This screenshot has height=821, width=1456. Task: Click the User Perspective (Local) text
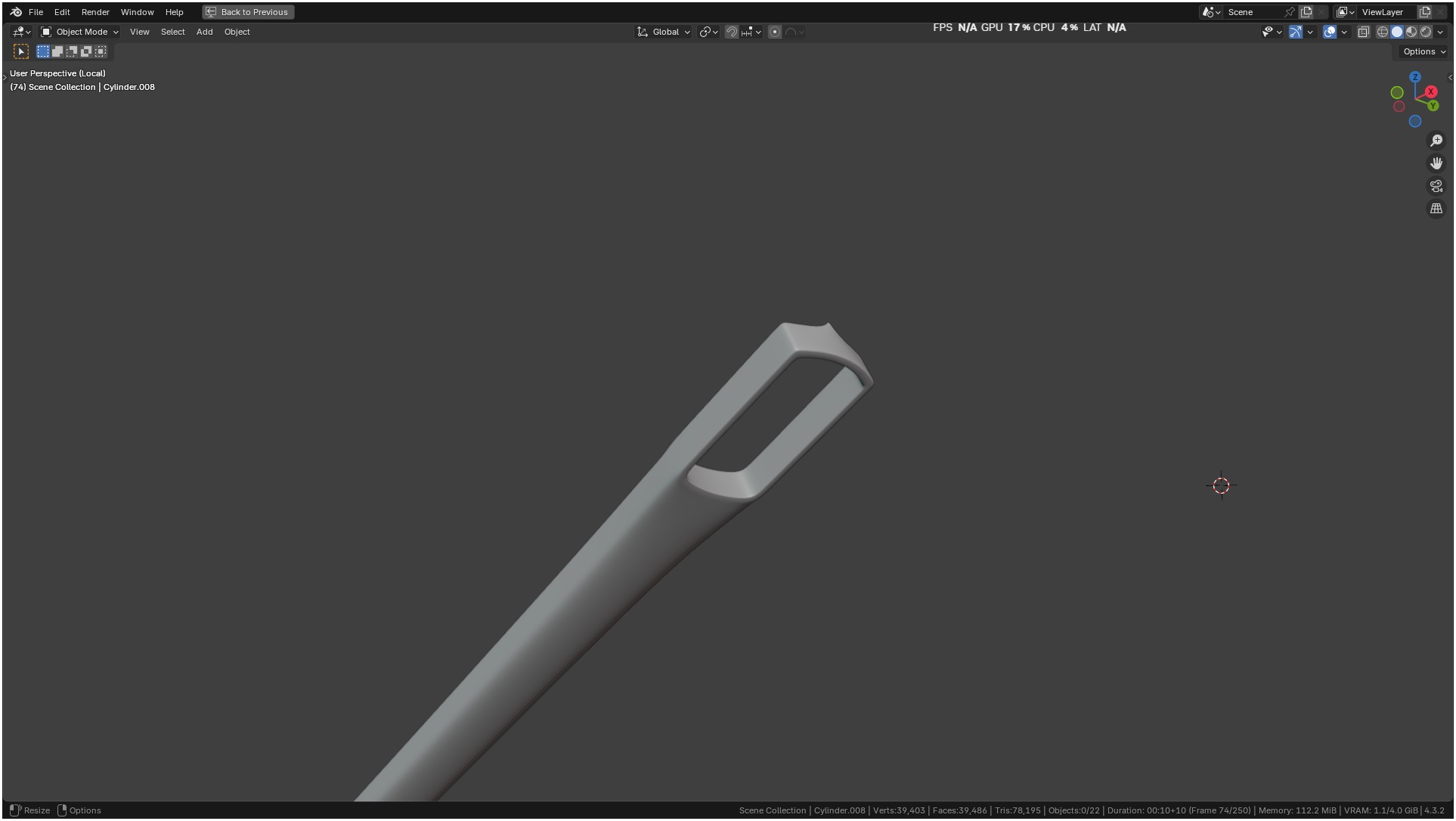(x=57, y=73)
